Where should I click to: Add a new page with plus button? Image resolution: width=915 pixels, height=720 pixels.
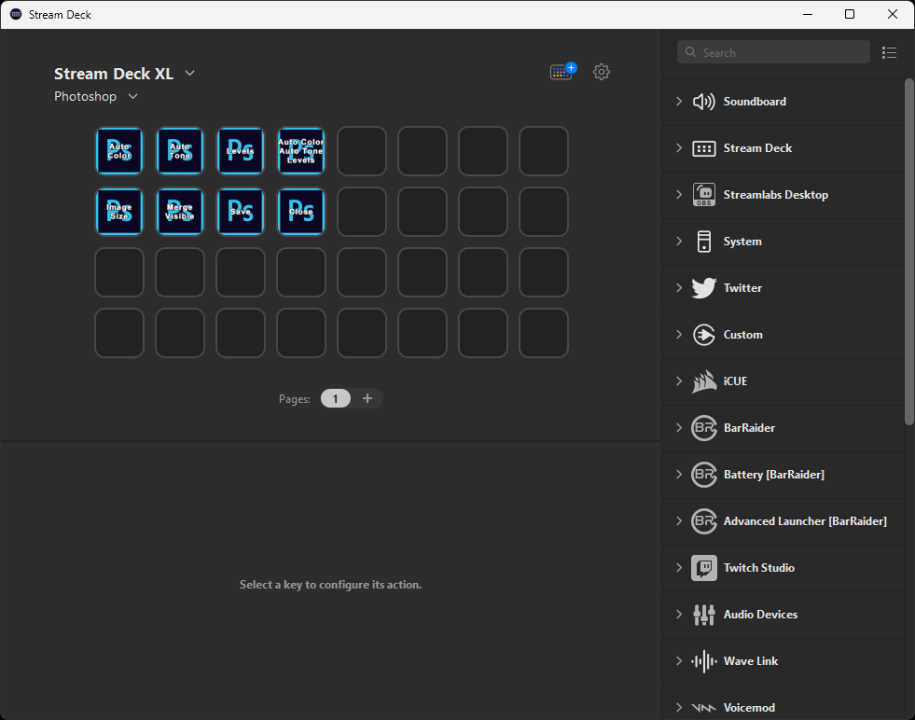coord(367,398)
